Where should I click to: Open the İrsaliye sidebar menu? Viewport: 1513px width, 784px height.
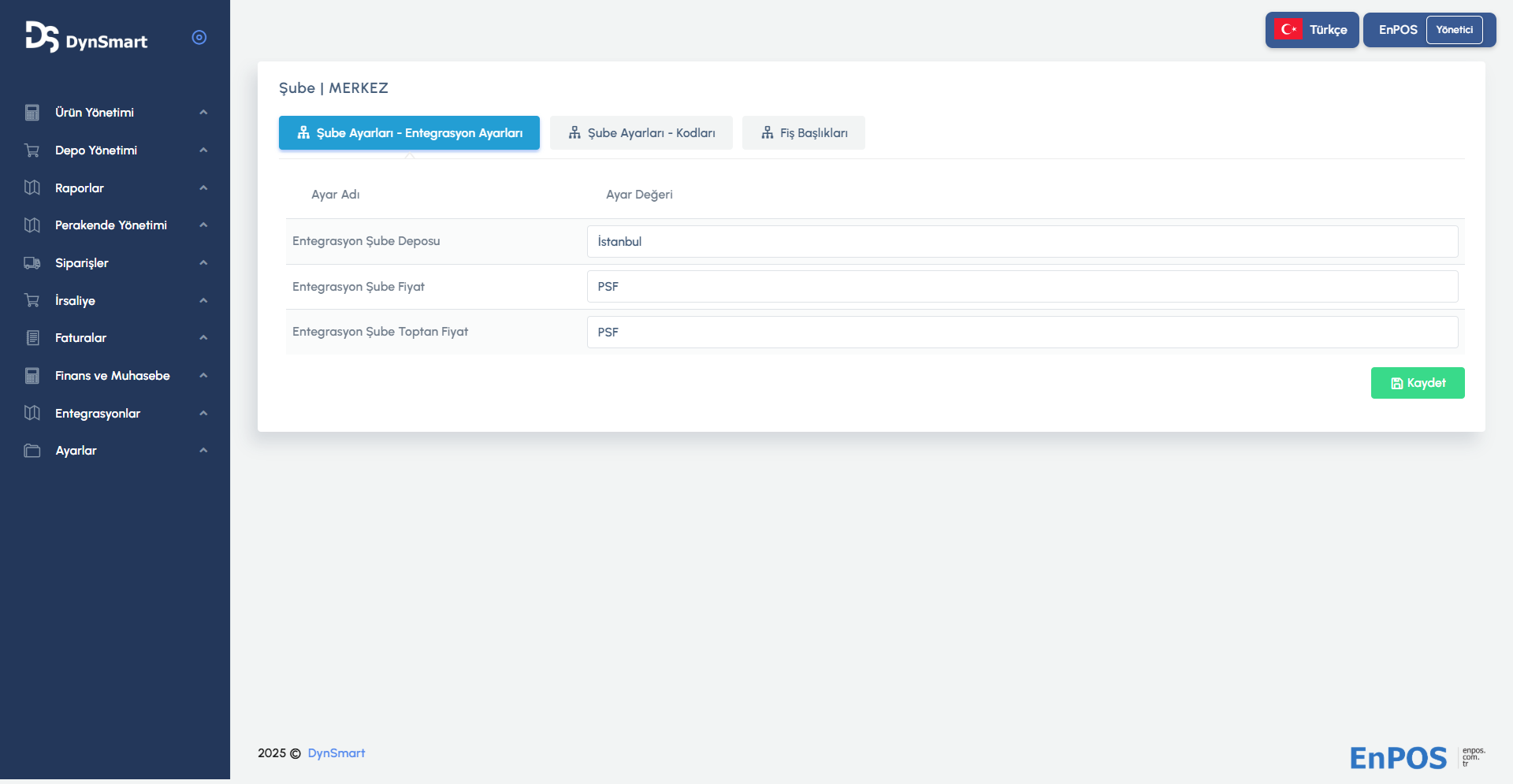coord(76,301)
